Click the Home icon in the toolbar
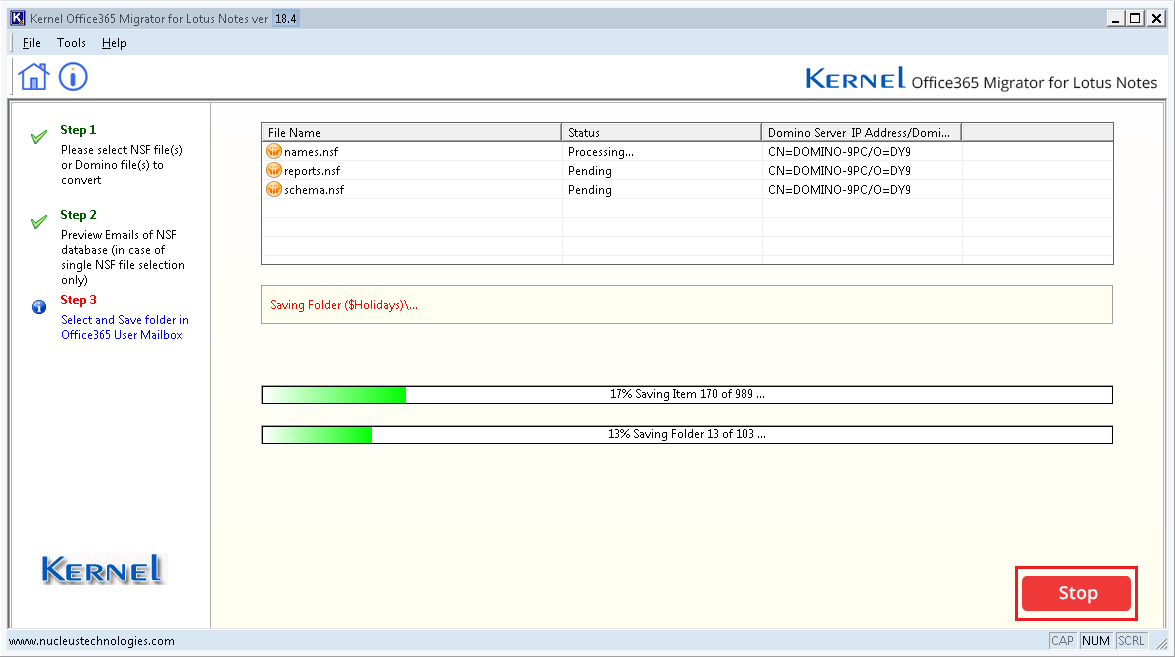The width and height of the screenshot is (1175, 657). click(x=34, y=76)
